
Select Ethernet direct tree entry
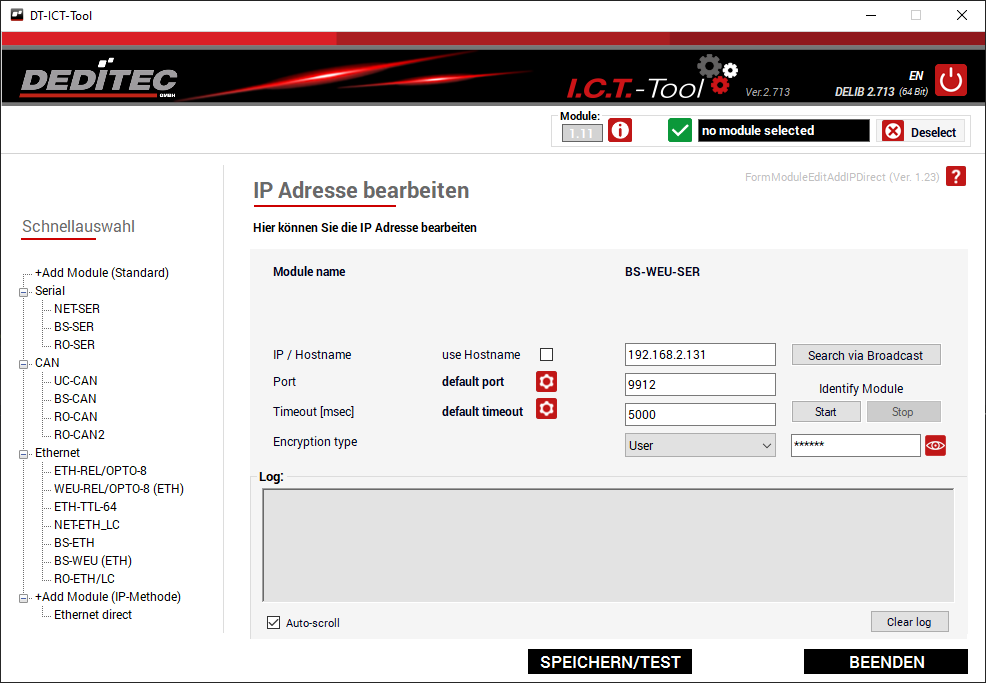click(93, 615)
